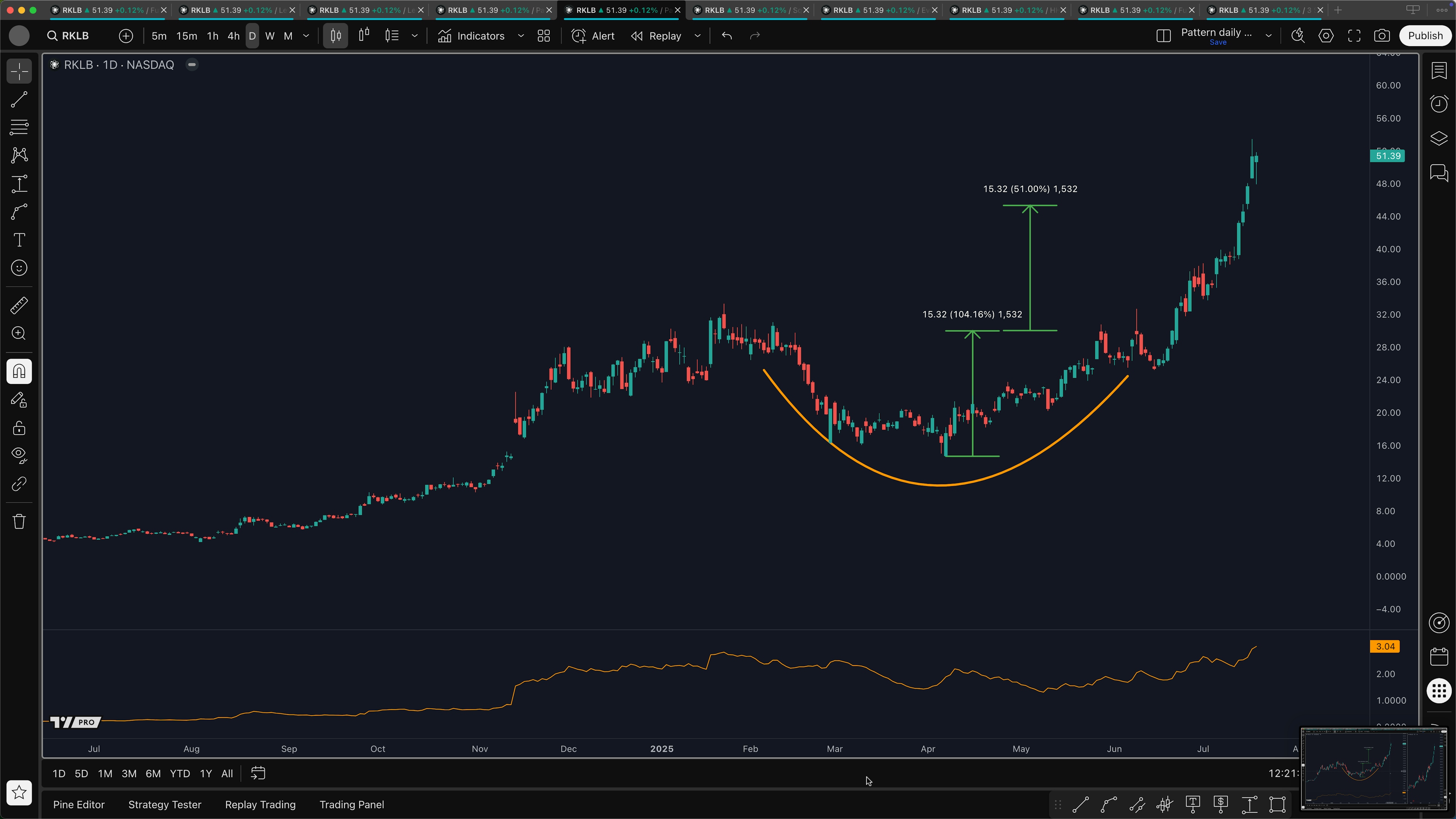The width and height of the screenshot is (1456, 819).
Task: Open the Pine Editor tab
Action: pyautogui.click(x=78, y=805)
